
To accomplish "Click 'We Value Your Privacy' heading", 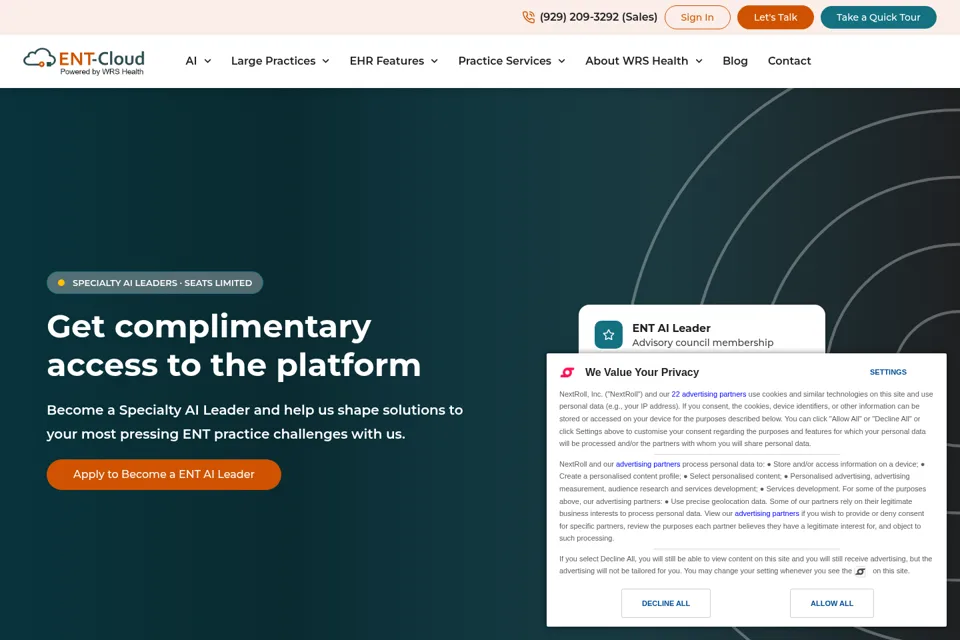I will 642,372.
